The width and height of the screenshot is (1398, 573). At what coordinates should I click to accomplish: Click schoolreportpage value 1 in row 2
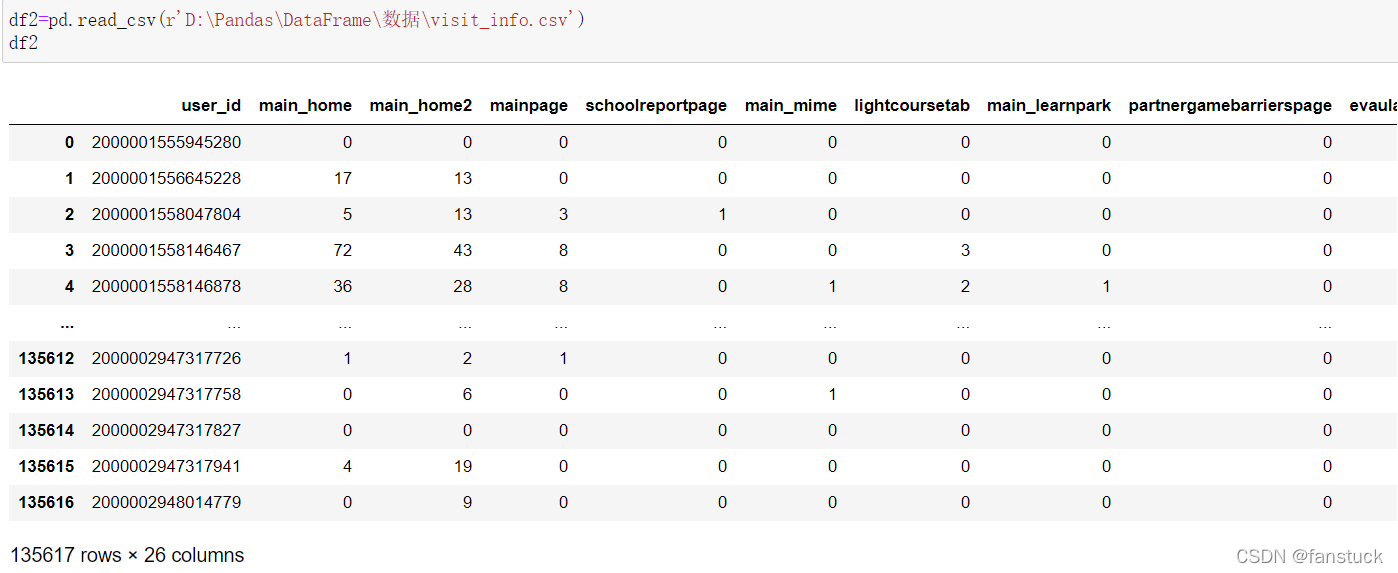722,214
